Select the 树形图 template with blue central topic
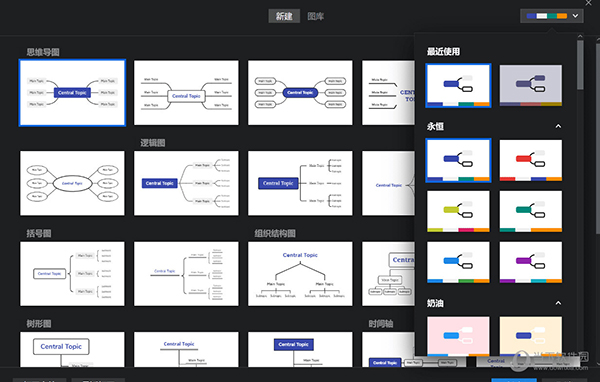This screenshot has height=382, width=600. [300, 349]
